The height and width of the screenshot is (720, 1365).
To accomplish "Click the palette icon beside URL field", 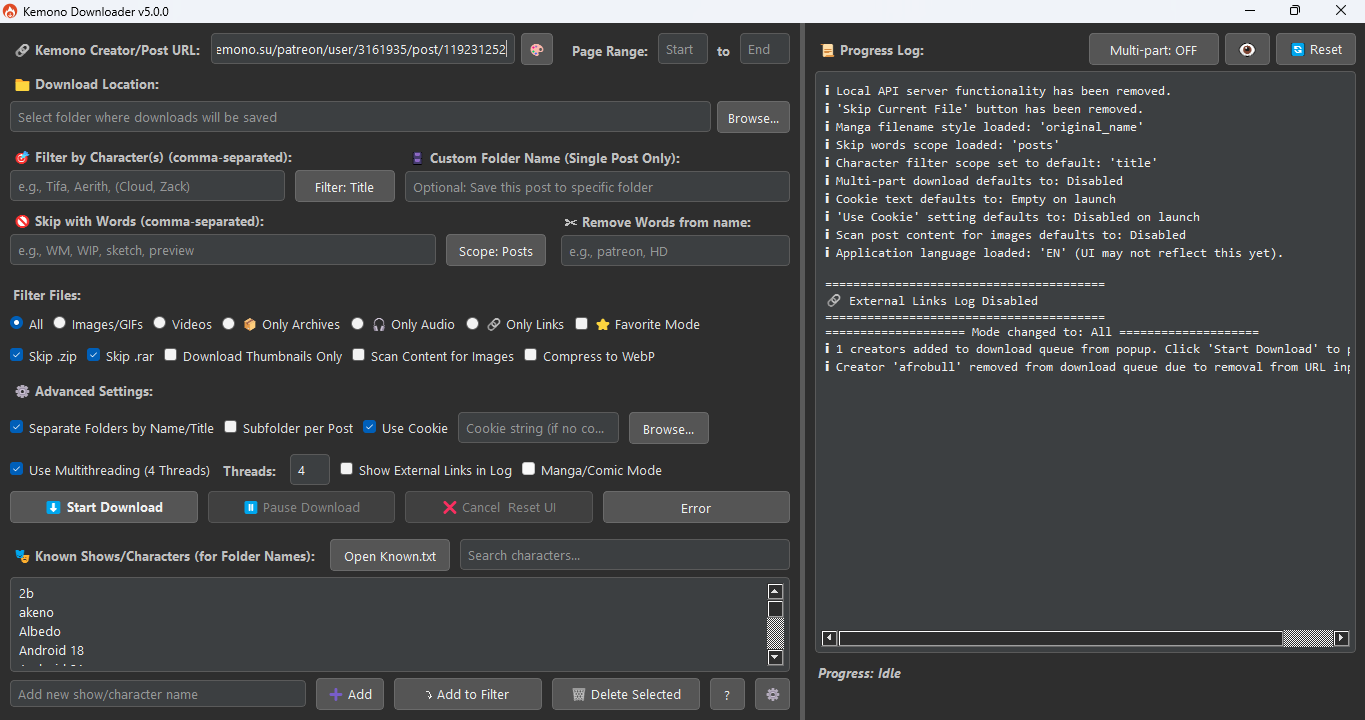I will pyautogui.click(x=537, y=50).
